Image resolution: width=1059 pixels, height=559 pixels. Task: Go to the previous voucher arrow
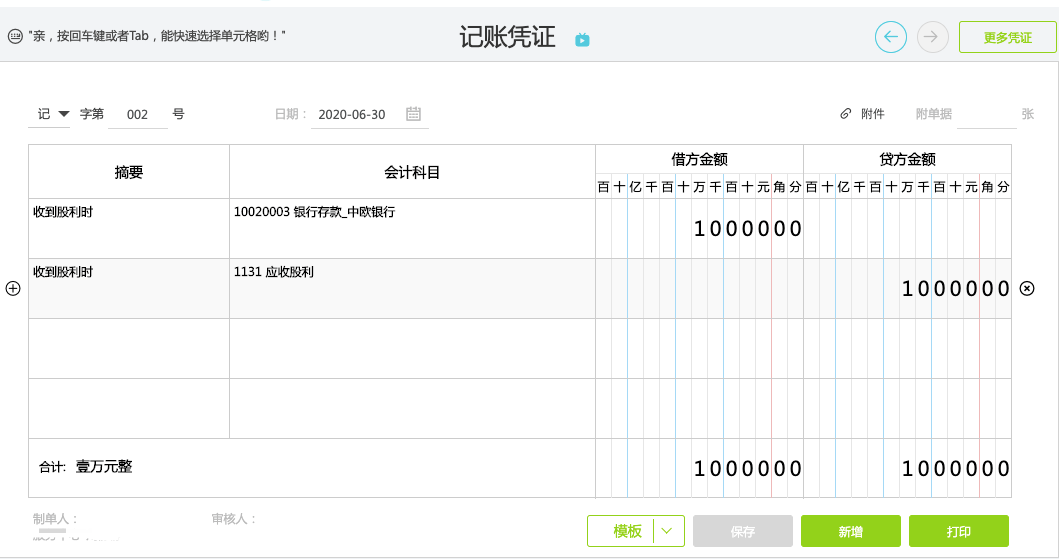(x=891, y=36)
